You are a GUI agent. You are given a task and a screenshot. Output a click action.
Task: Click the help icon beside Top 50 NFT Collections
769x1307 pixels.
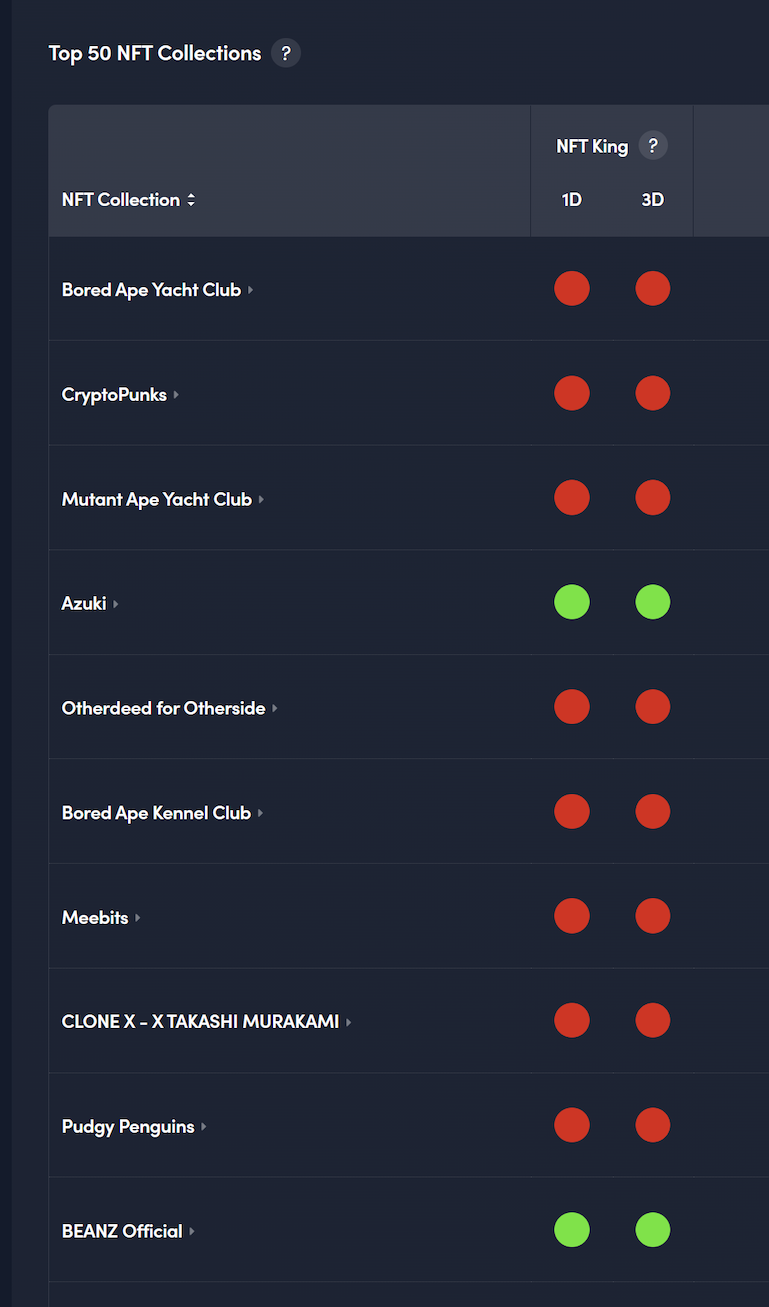286,53
